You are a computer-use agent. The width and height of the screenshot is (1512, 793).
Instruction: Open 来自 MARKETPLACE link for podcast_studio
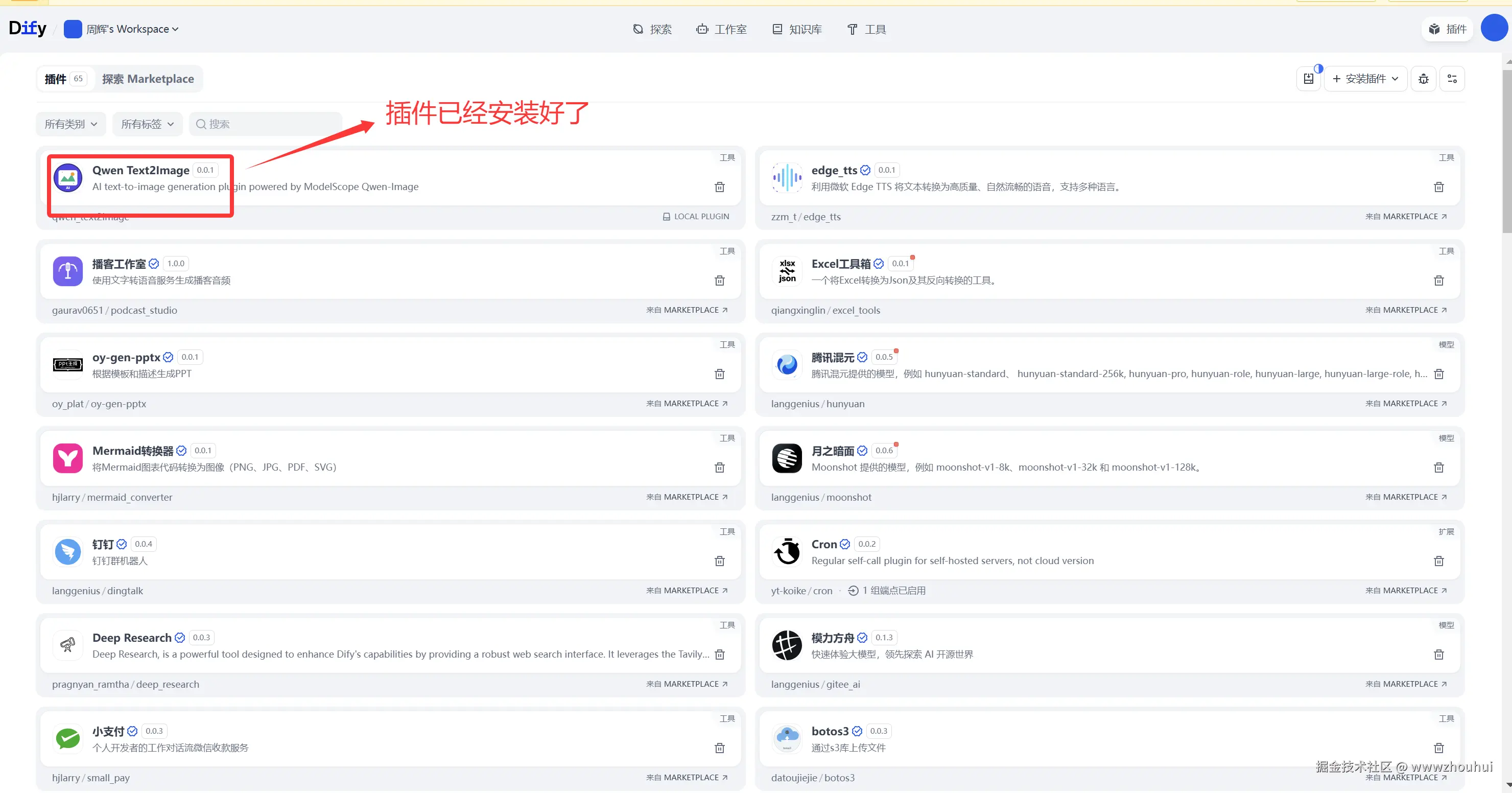[687, 310]
